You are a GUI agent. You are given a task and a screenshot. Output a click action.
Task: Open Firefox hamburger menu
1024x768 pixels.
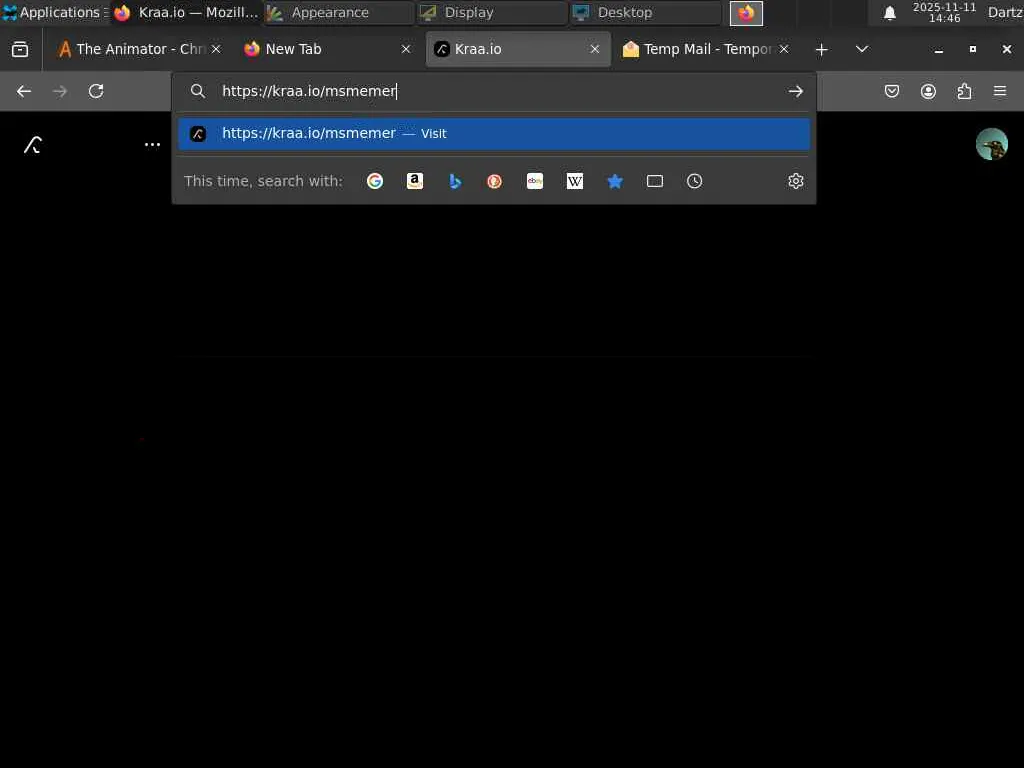1000,91
